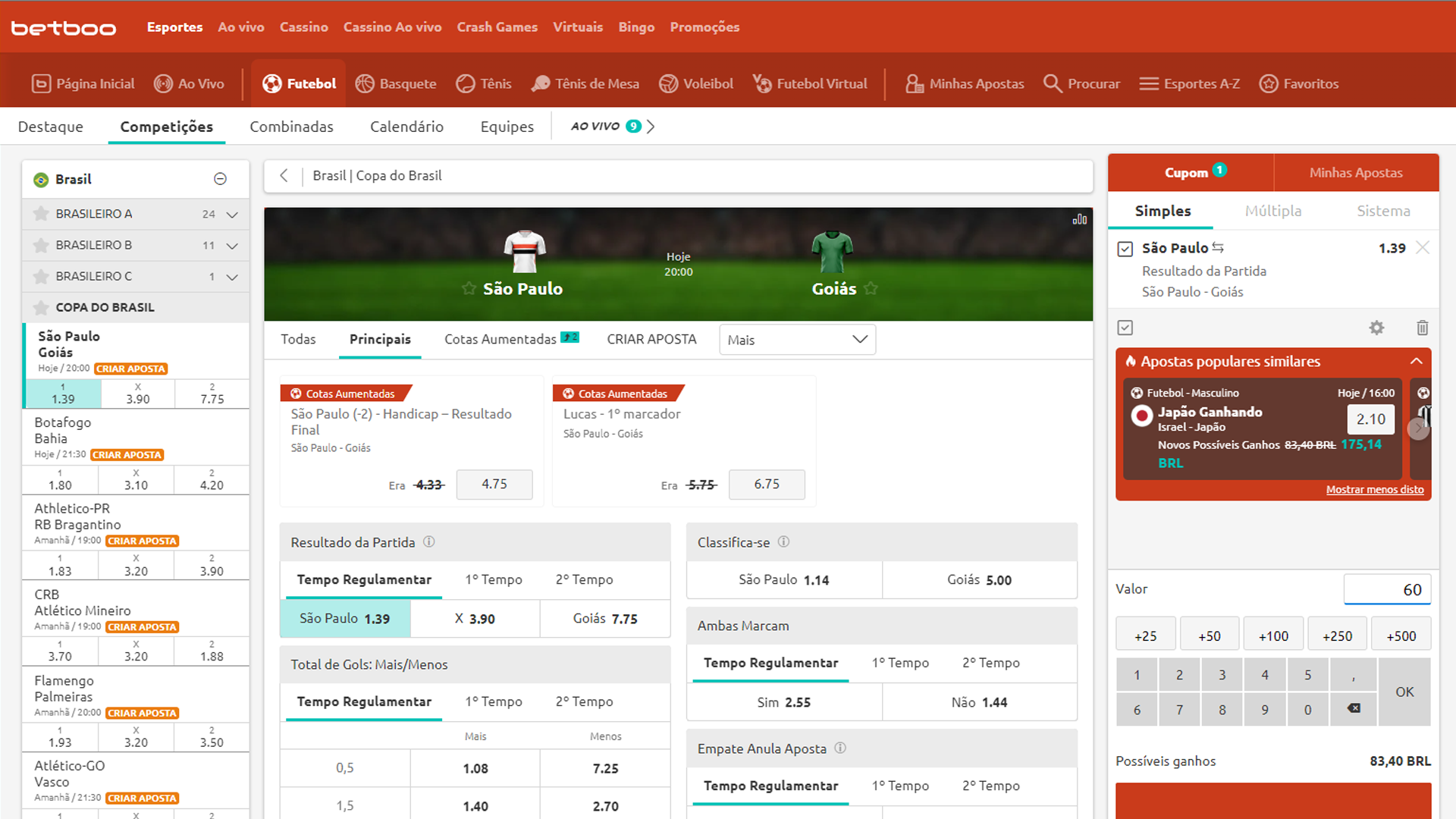
Task: Collapse the Brasil country section
Action: click(220, 179)
